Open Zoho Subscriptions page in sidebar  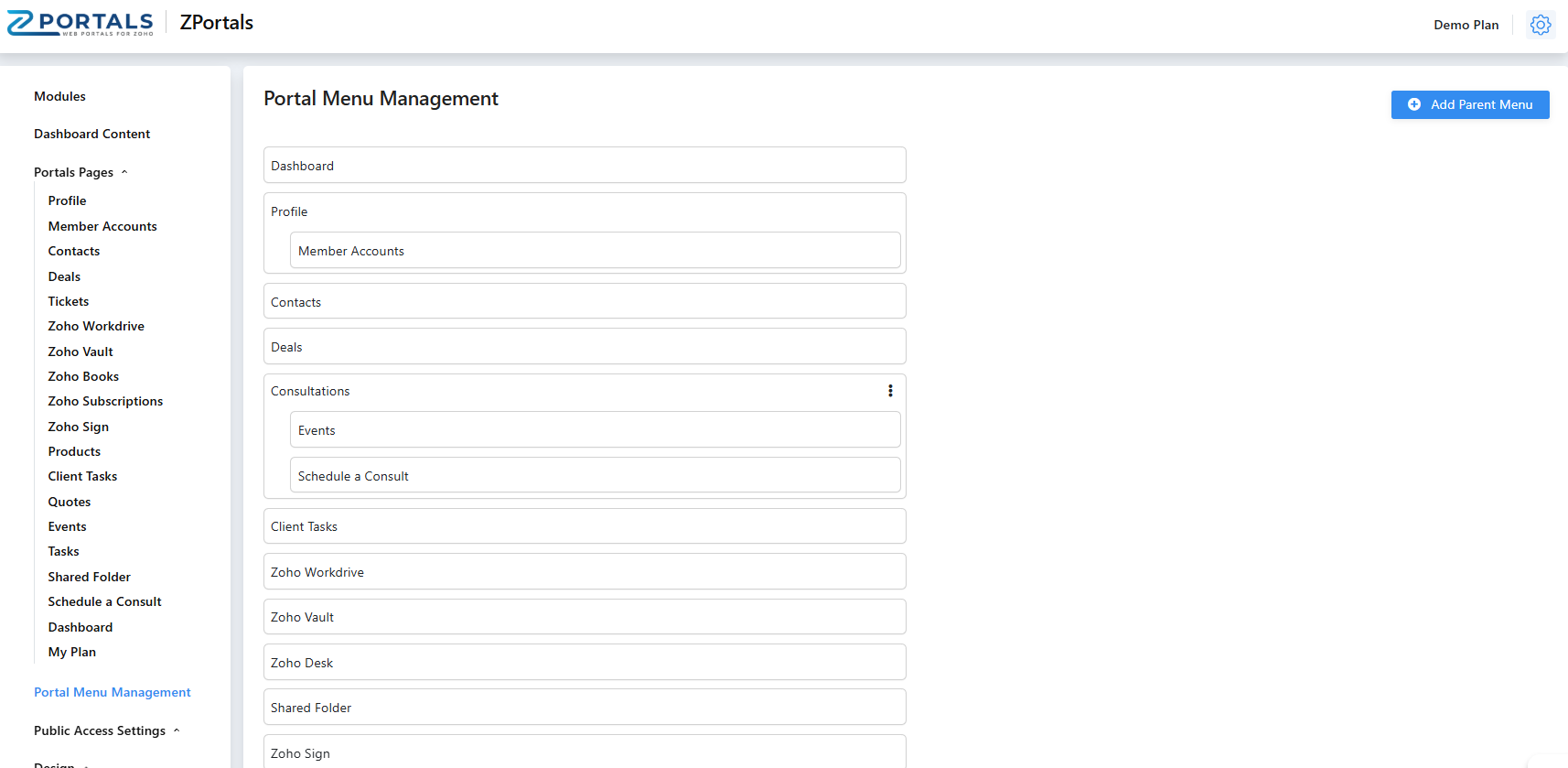coord(105,401)
